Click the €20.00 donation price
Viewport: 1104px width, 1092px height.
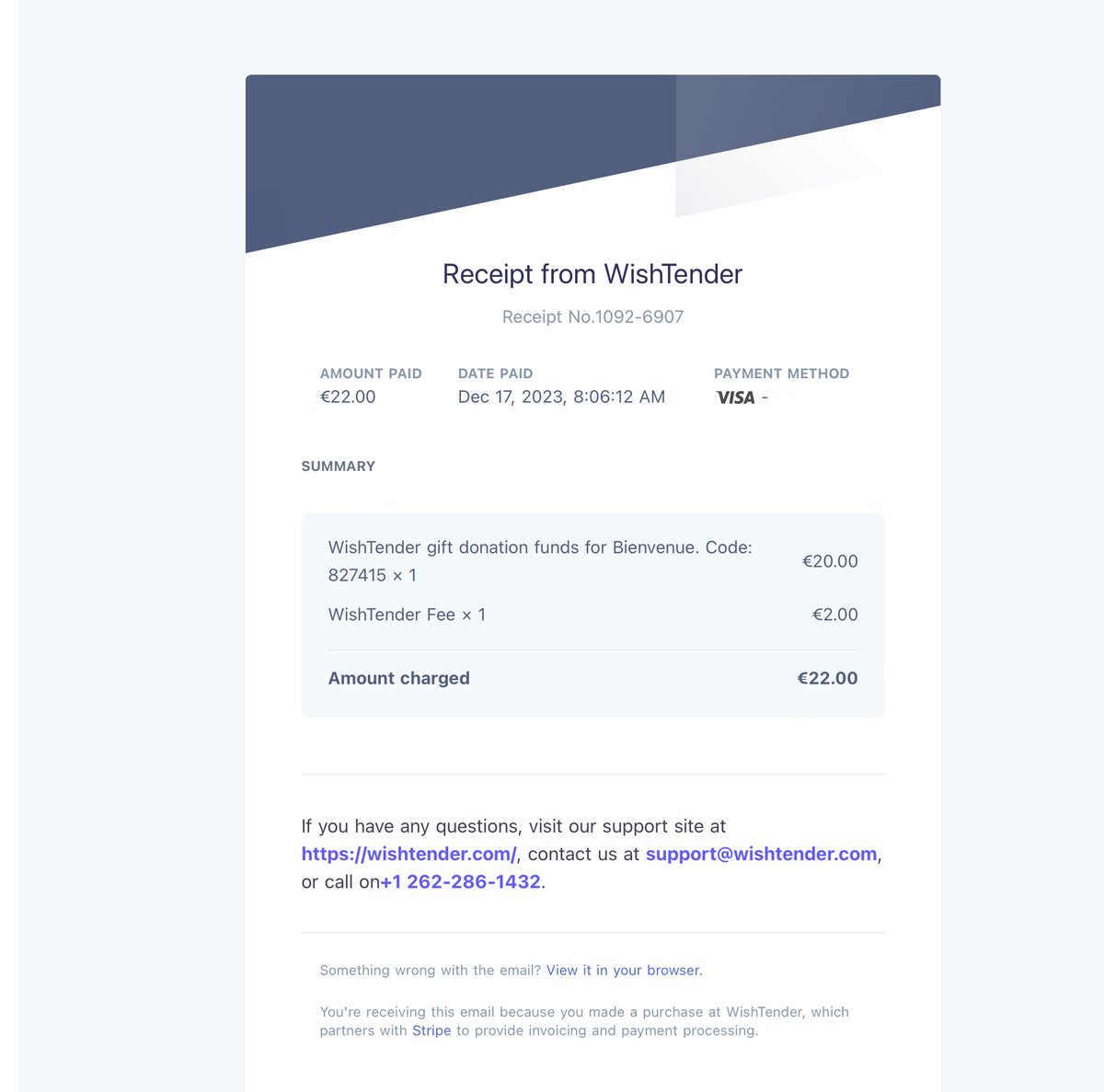click(x=830, y=561)
